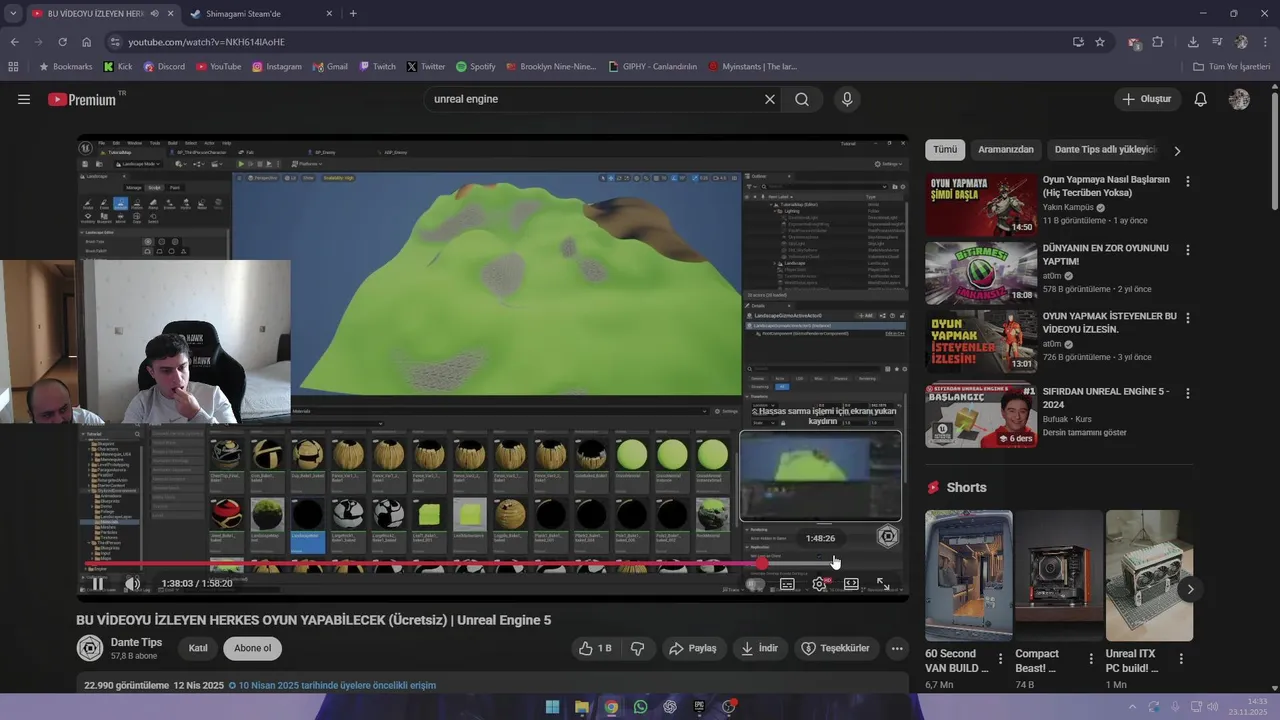The width and height of the screenshot is (1280, 720).
Task: Open the Dante Tips channel name link
Action: (x=136, y=642)
